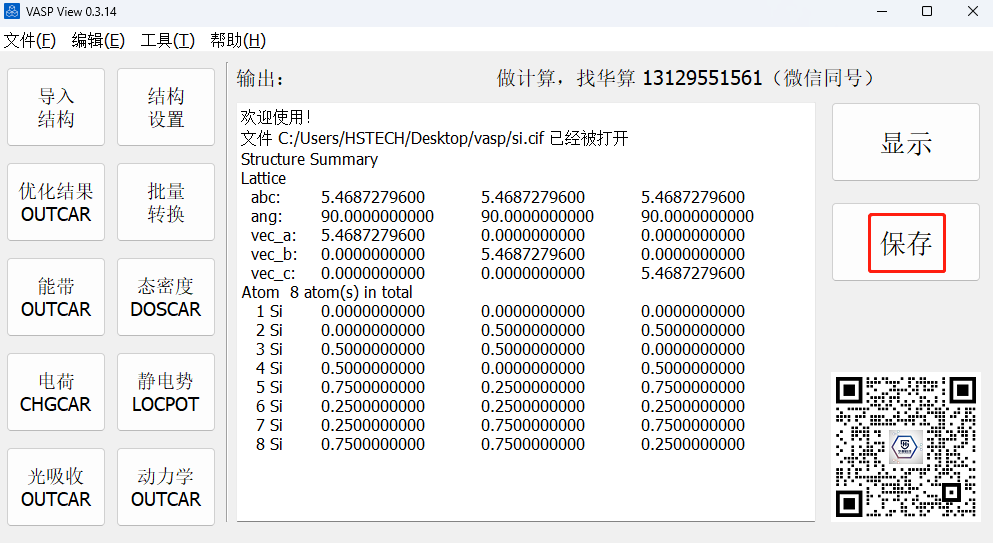Open the 静电势 LOCPOT button
Screen dimensions: 993x543
pos(166,393)
